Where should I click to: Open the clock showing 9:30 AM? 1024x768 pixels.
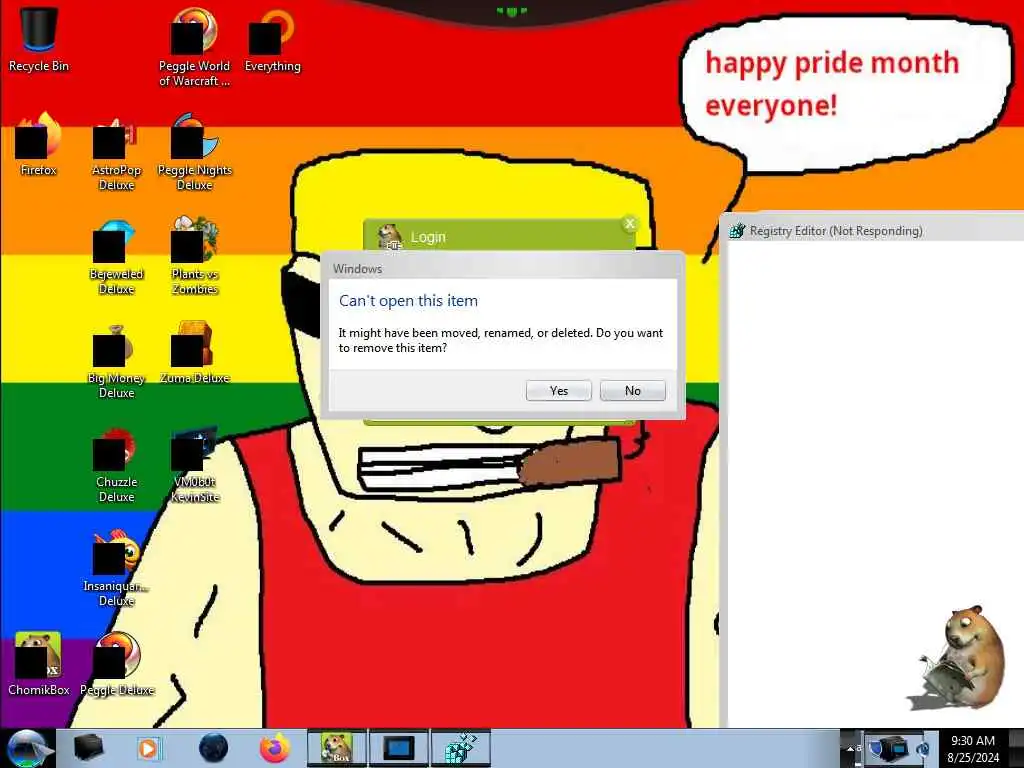tap(973, 748)
